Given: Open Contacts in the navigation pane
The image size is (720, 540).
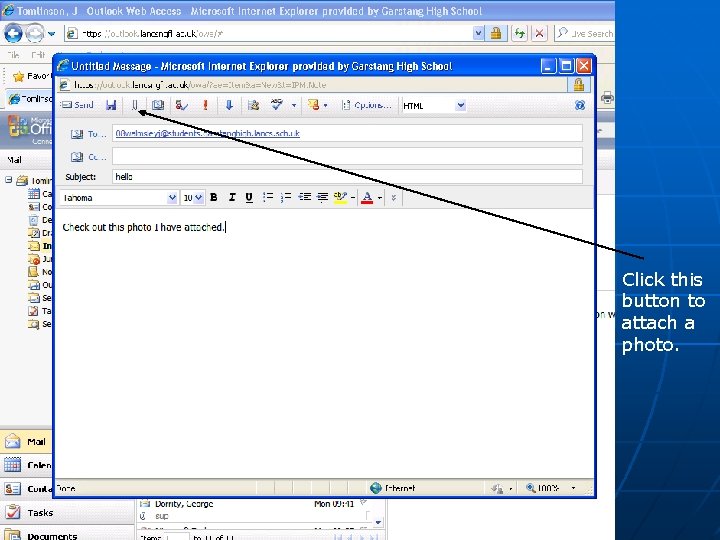Looking at the screenshot, I should click(26, 489).
